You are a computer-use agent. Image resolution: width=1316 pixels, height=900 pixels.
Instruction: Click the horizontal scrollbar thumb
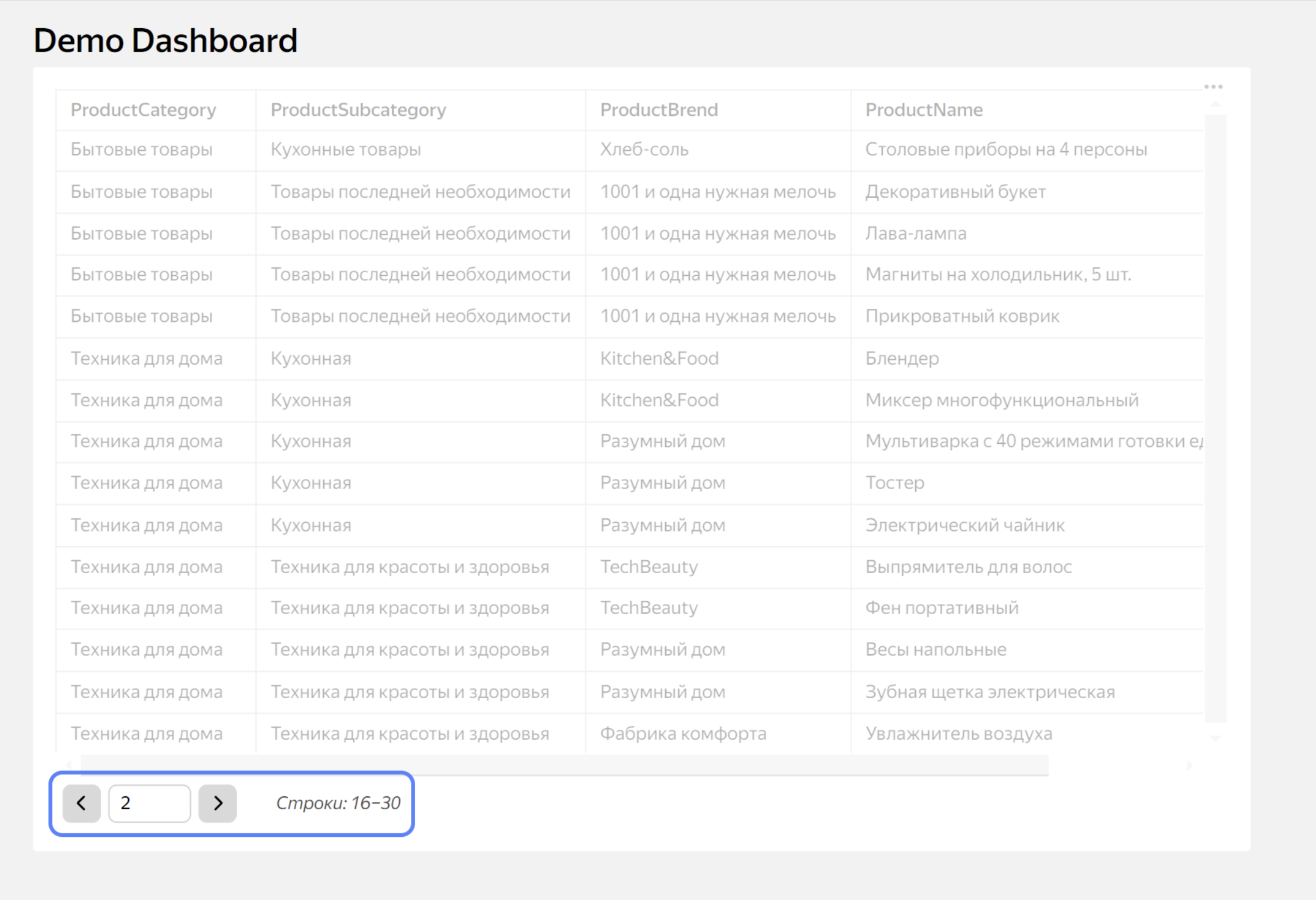(565, 765)
